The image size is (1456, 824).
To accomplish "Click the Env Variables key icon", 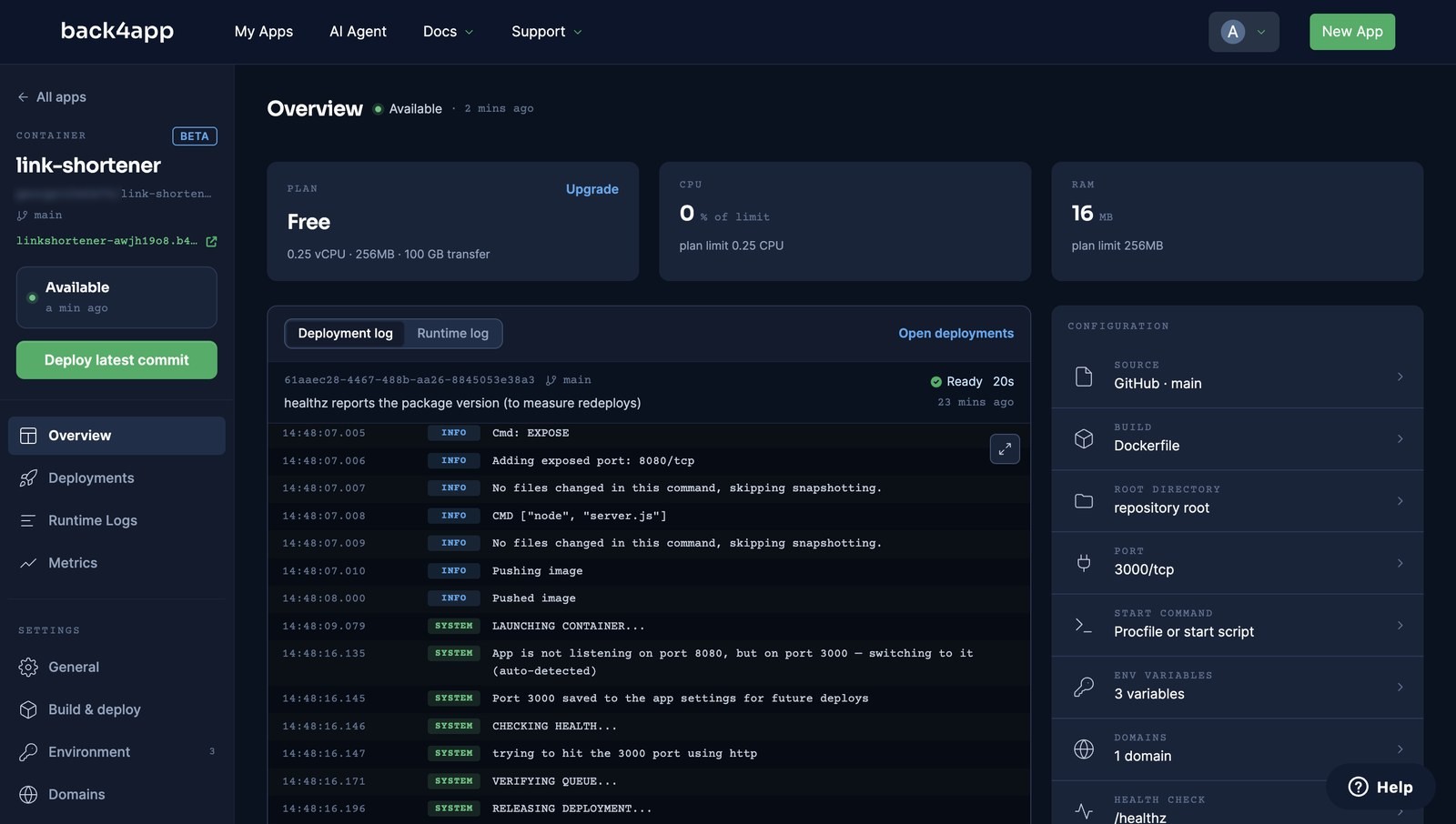I will [x=1083, y=688].
